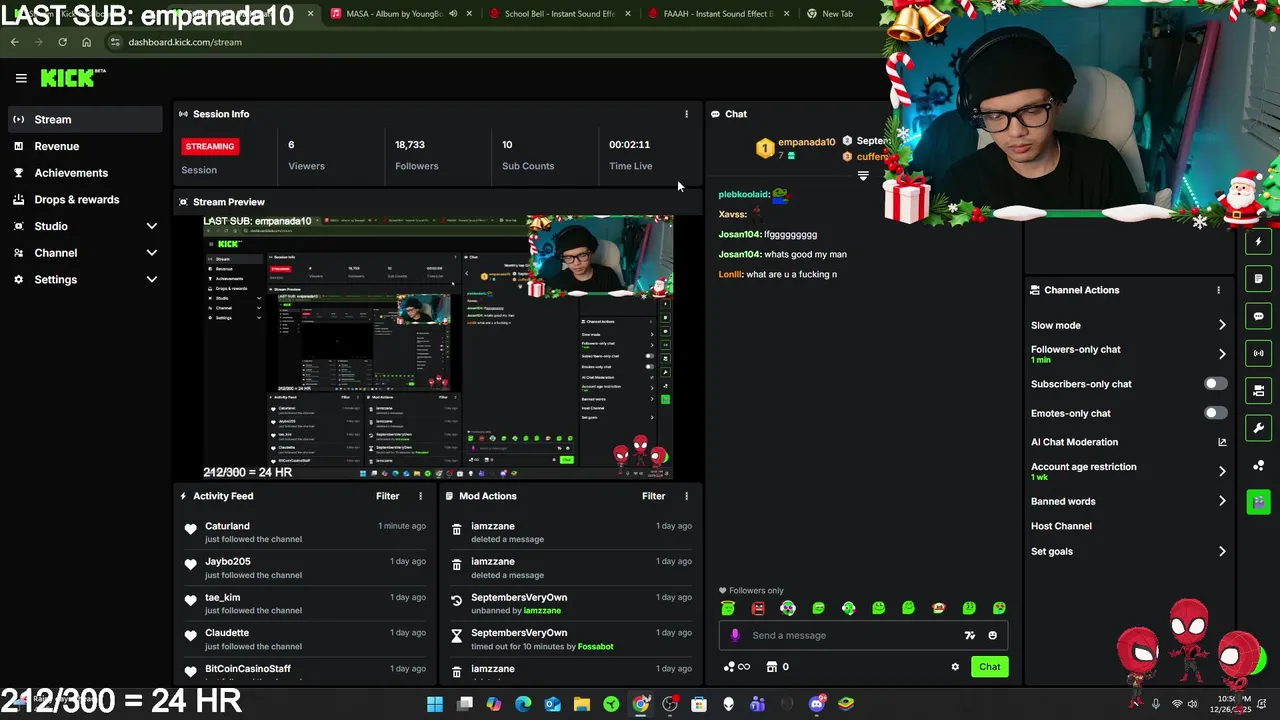Click the red STREAMING status badge

[x=210, y=146]
